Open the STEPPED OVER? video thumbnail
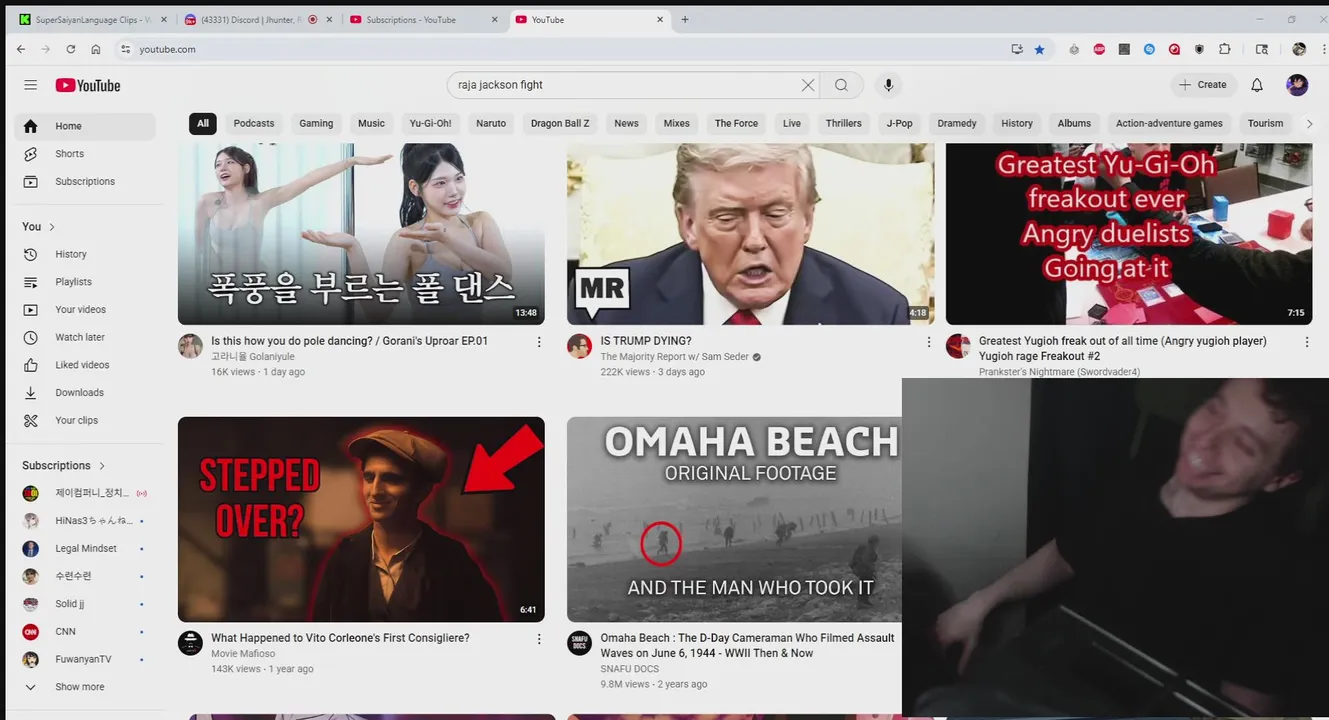1329x720 pixels. tap(361, 520)
